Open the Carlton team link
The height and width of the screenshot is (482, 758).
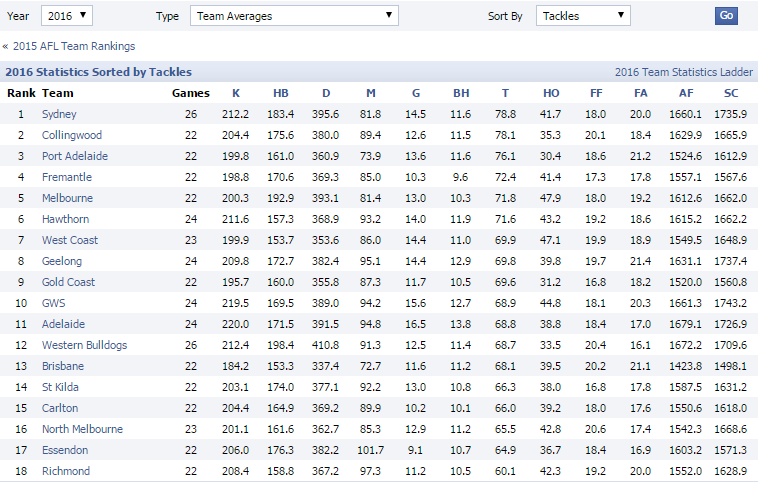tap(60, 408)
